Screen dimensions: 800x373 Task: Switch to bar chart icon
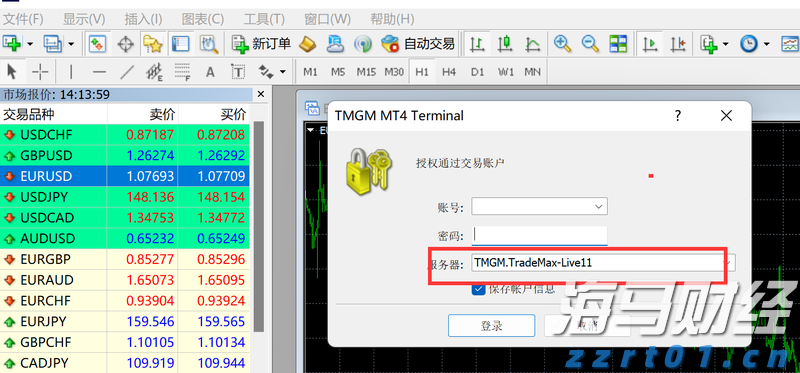click(477, 44)
